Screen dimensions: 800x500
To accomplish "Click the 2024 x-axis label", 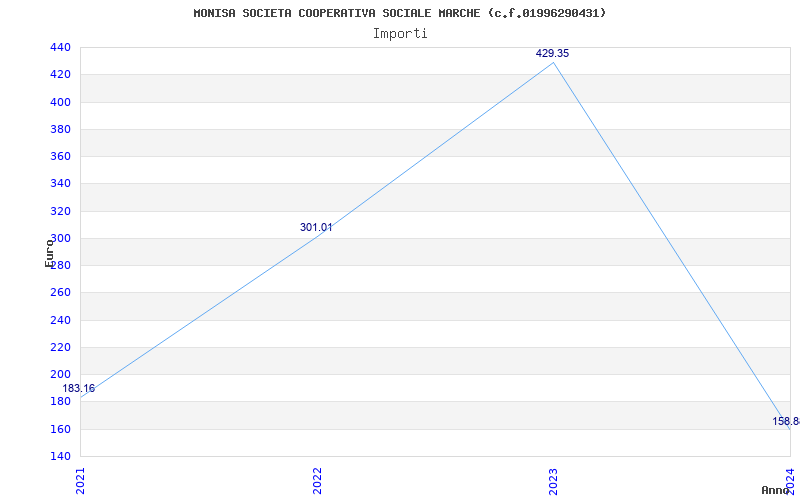I will [789, 479].
